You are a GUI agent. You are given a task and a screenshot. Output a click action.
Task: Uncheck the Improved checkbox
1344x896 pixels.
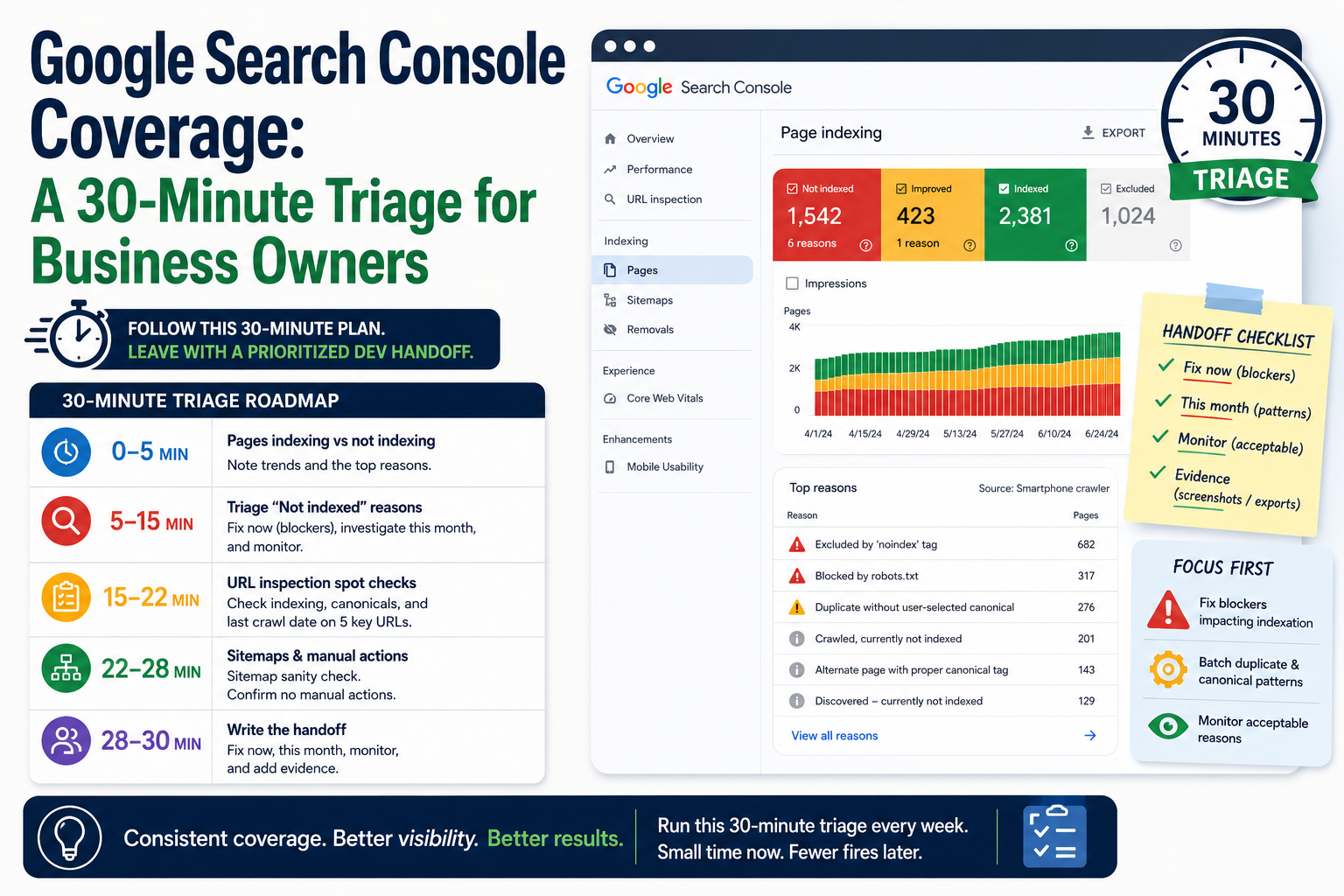point(901,188)
